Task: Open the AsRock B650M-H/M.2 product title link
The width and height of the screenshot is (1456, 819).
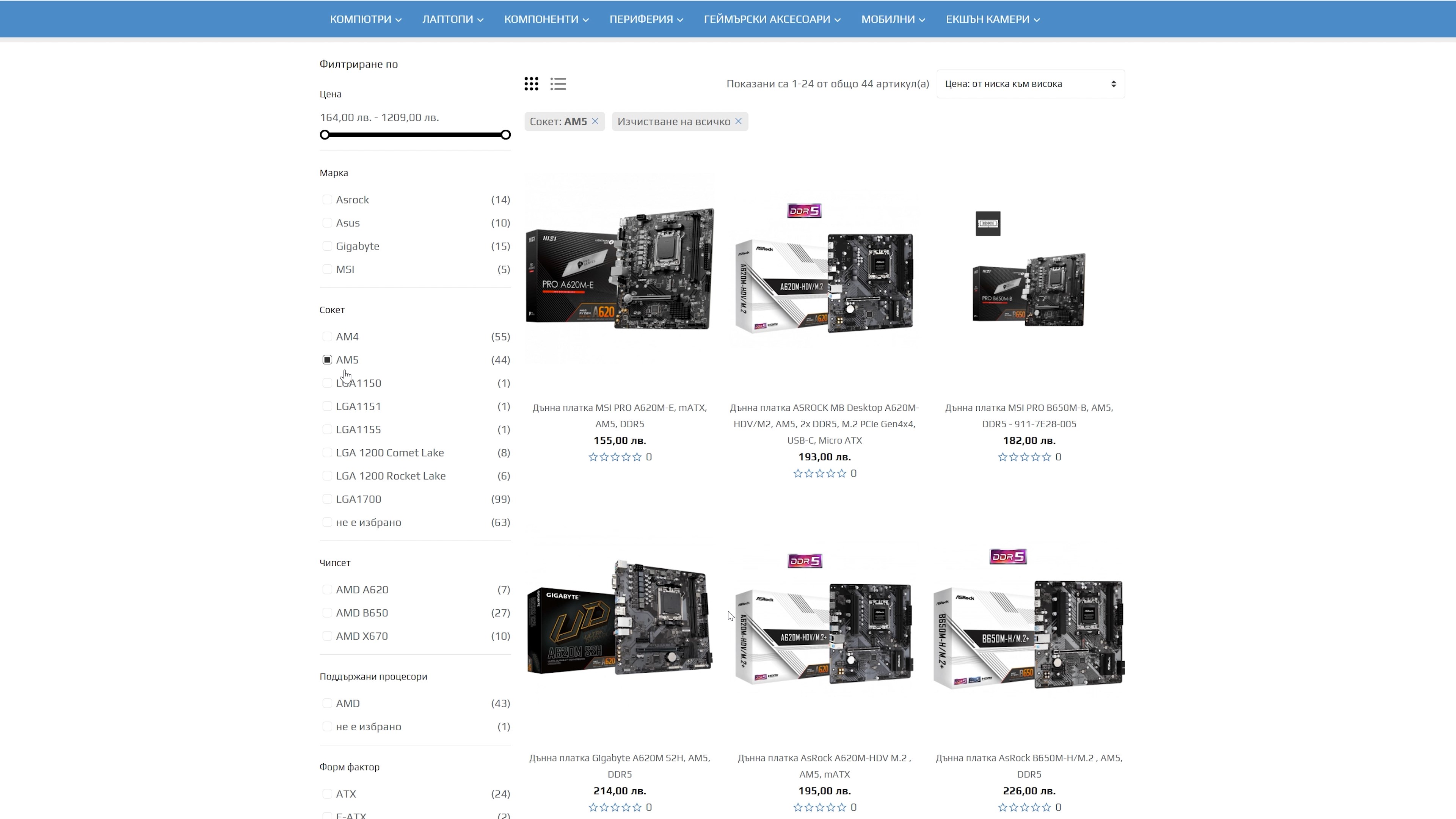Action: tap(1029, 766)
